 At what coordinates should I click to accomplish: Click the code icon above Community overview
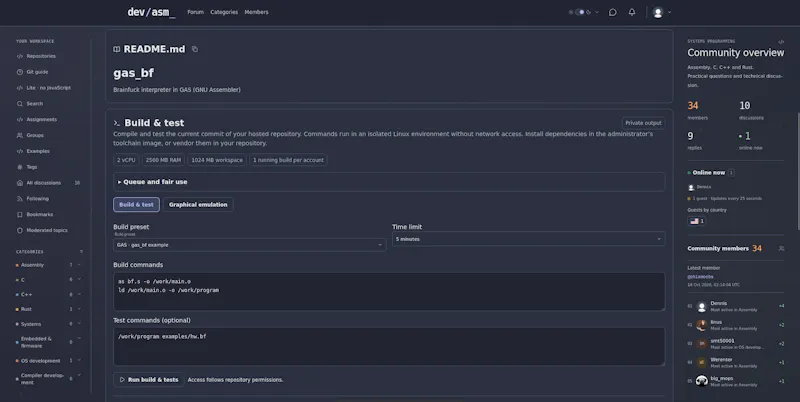(x=781, y=41)
